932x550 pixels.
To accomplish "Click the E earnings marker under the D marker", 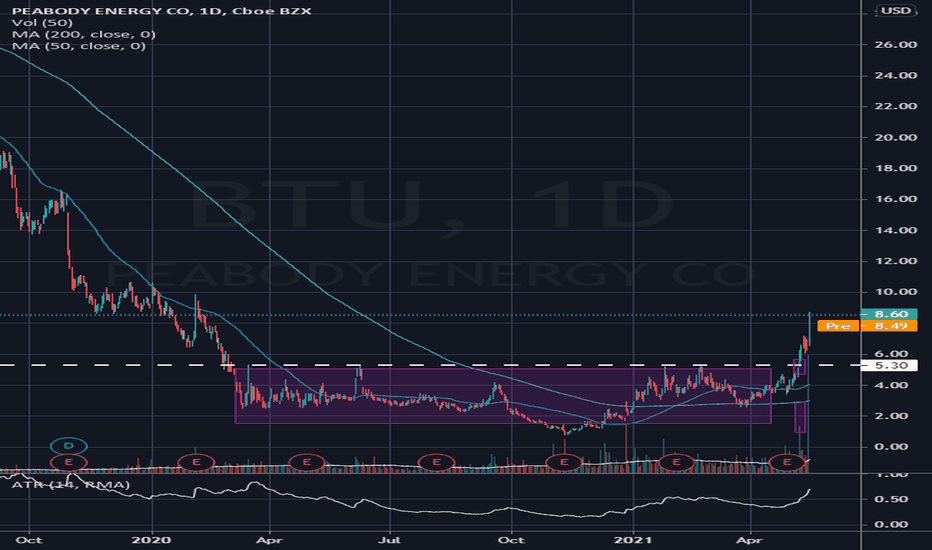I will point(69,462).
